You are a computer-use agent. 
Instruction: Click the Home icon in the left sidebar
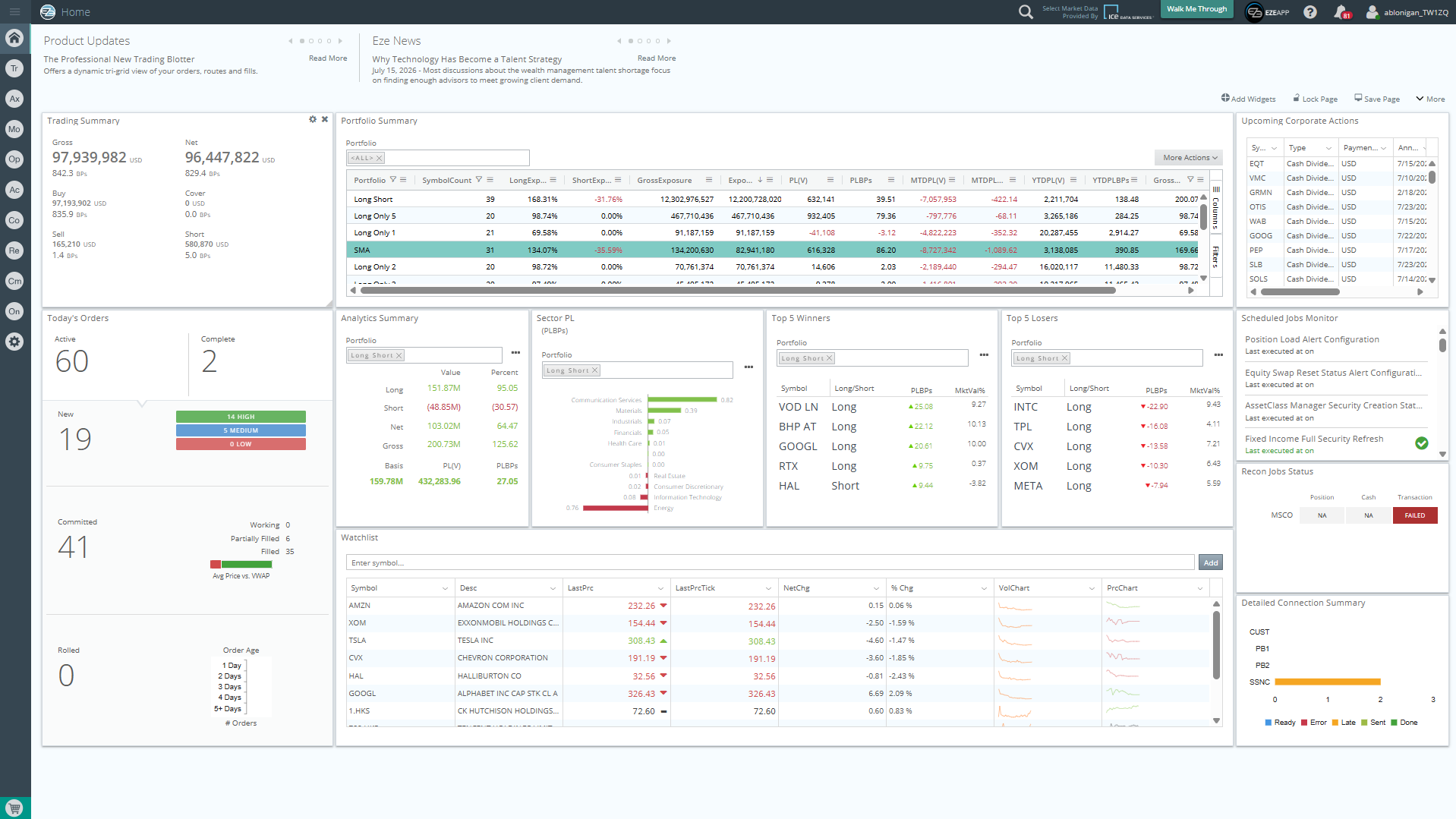click(14, 38)
